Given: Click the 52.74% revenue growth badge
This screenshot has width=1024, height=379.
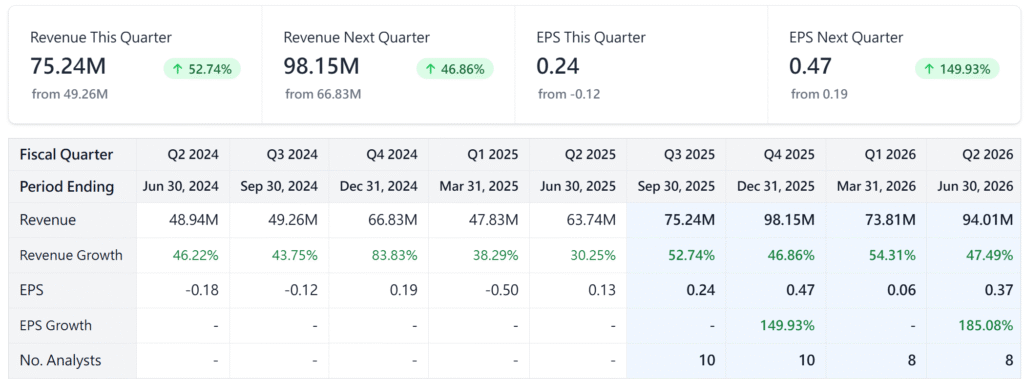Looking at the screenshot, I should coord(202,69).
